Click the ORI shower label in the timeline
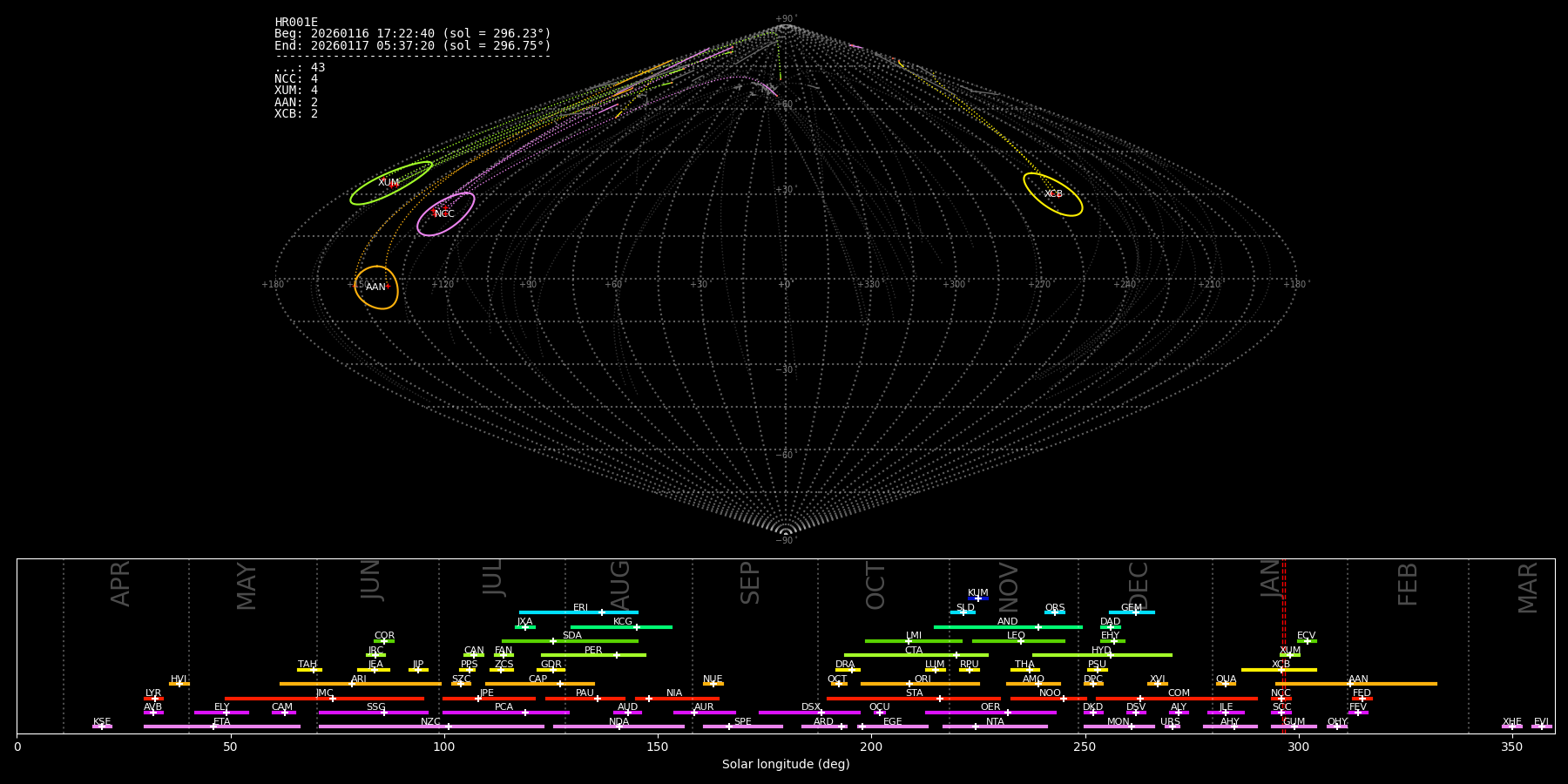 click(923, 679)
